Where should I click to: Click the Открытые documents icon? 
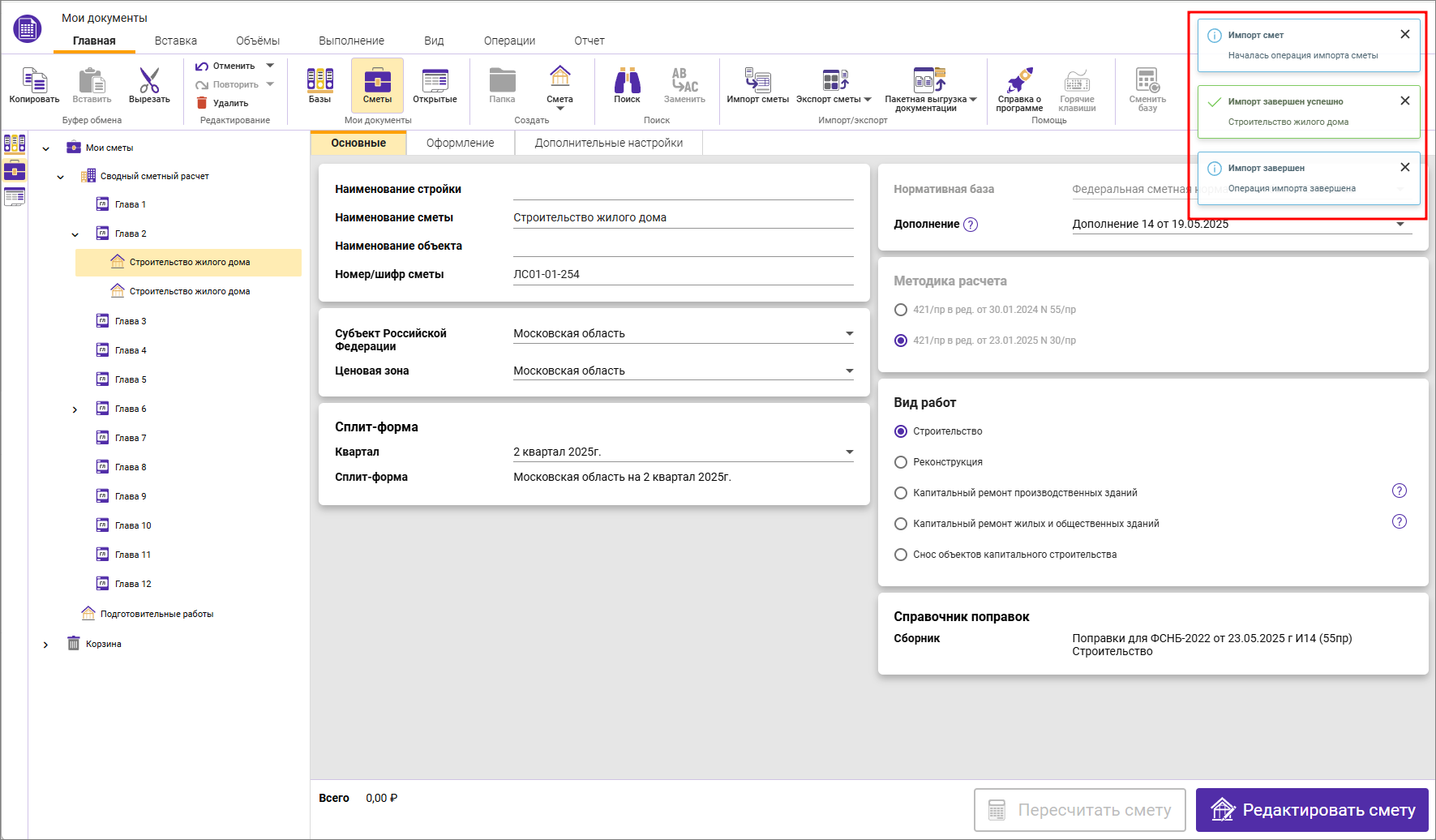(x=435, y=81)
